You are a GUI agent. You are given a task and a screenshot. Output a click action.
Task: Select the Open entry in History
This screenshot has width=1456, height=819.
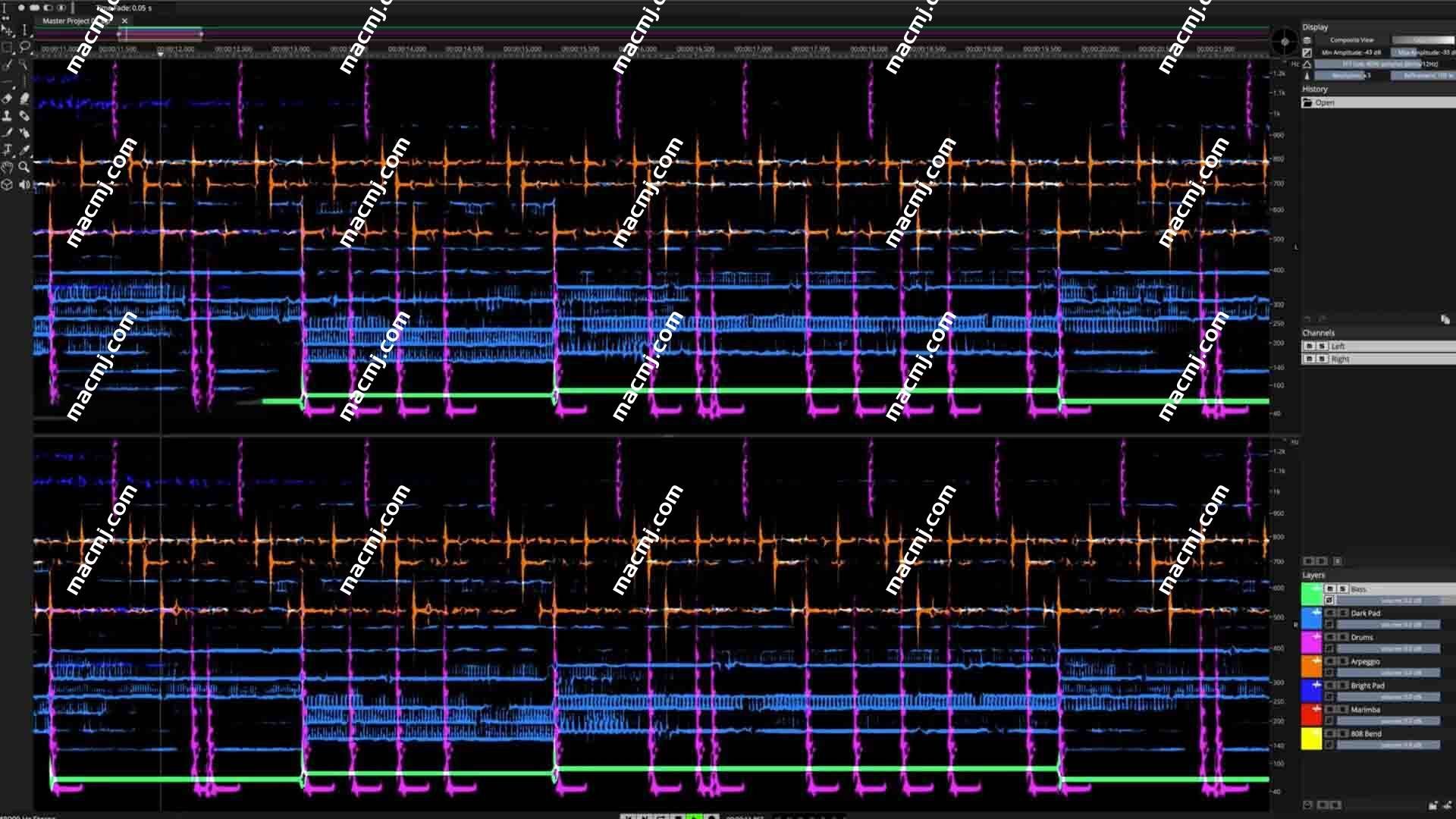coord(1378,102)
